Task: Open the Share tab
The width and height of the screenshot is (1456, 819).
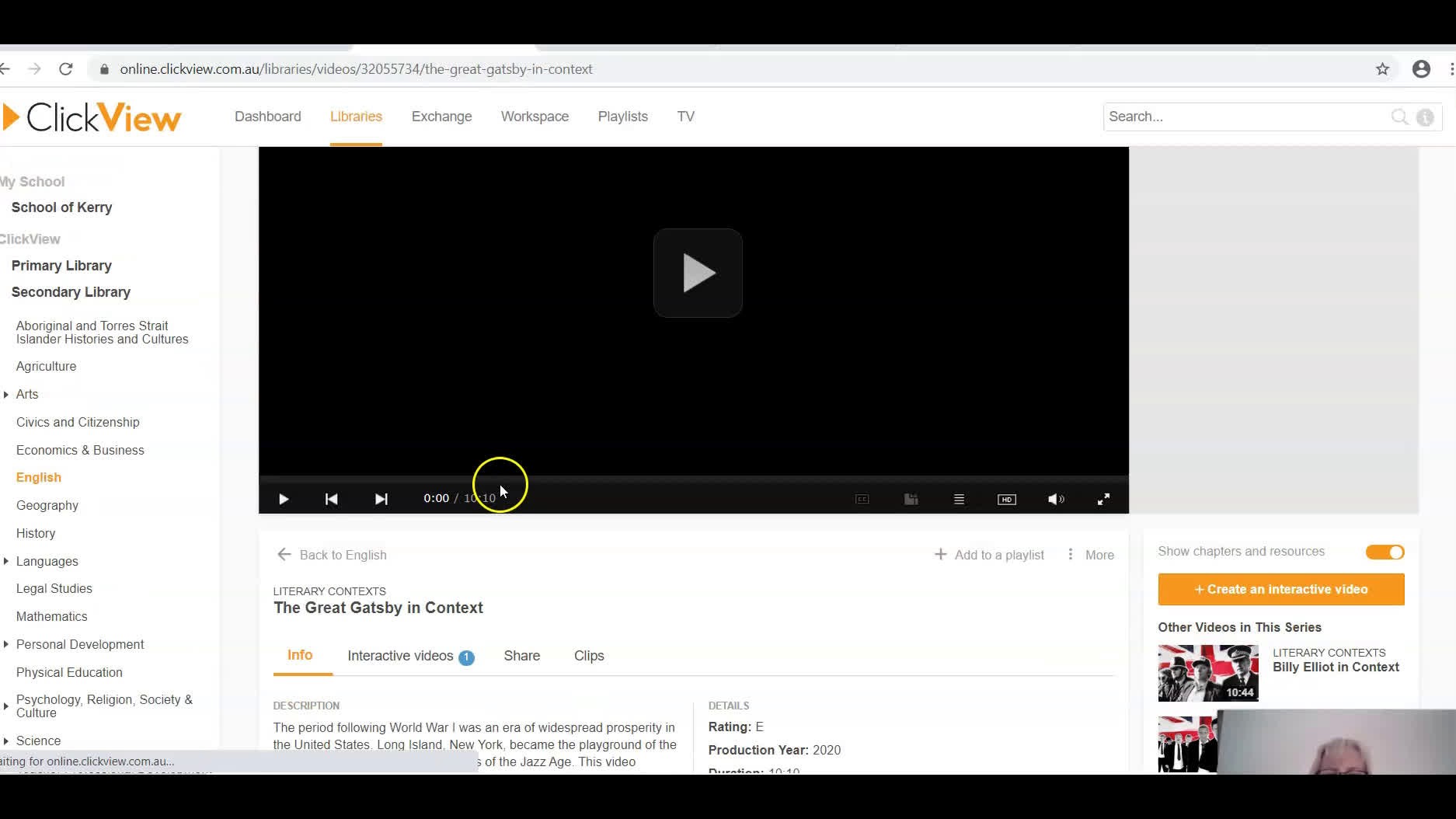Action: [x=521, y=656]
